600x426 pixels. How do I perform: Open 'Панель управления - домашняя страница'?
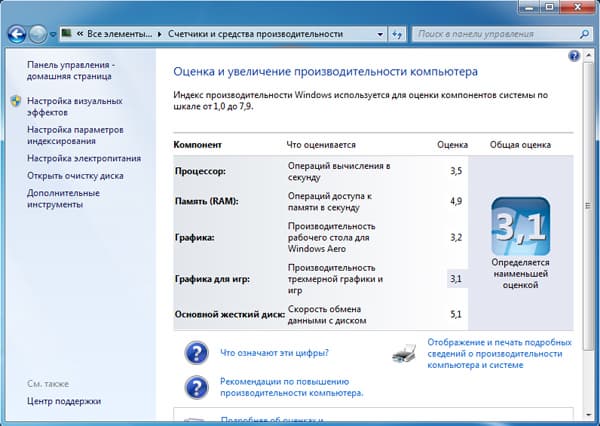(71, 70)
